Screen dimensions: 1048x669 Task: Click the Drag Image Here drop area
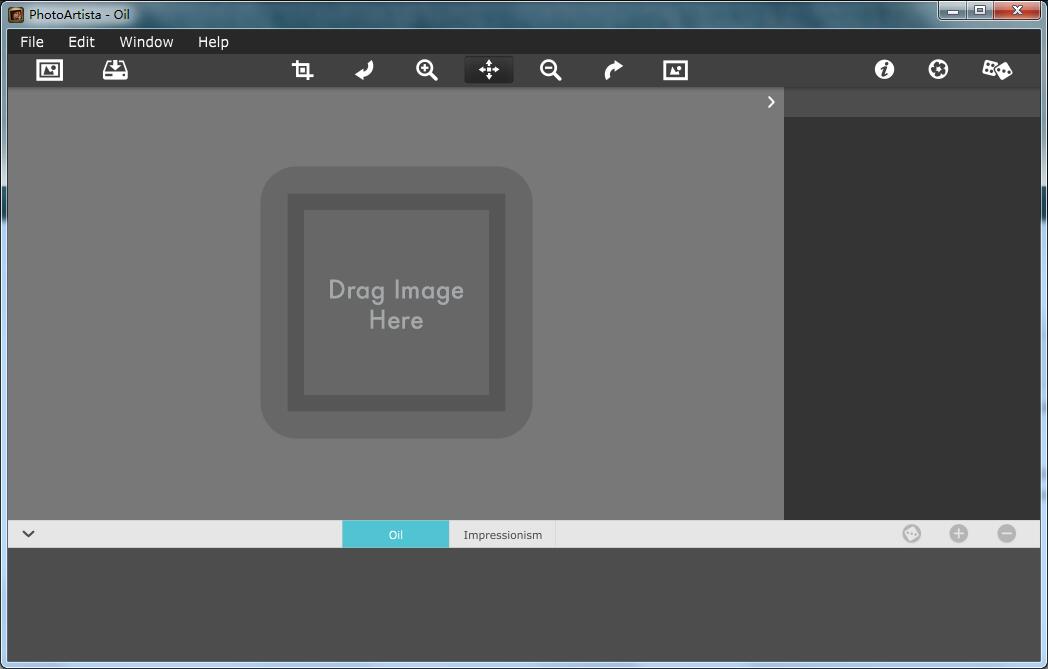pos(396,303)
